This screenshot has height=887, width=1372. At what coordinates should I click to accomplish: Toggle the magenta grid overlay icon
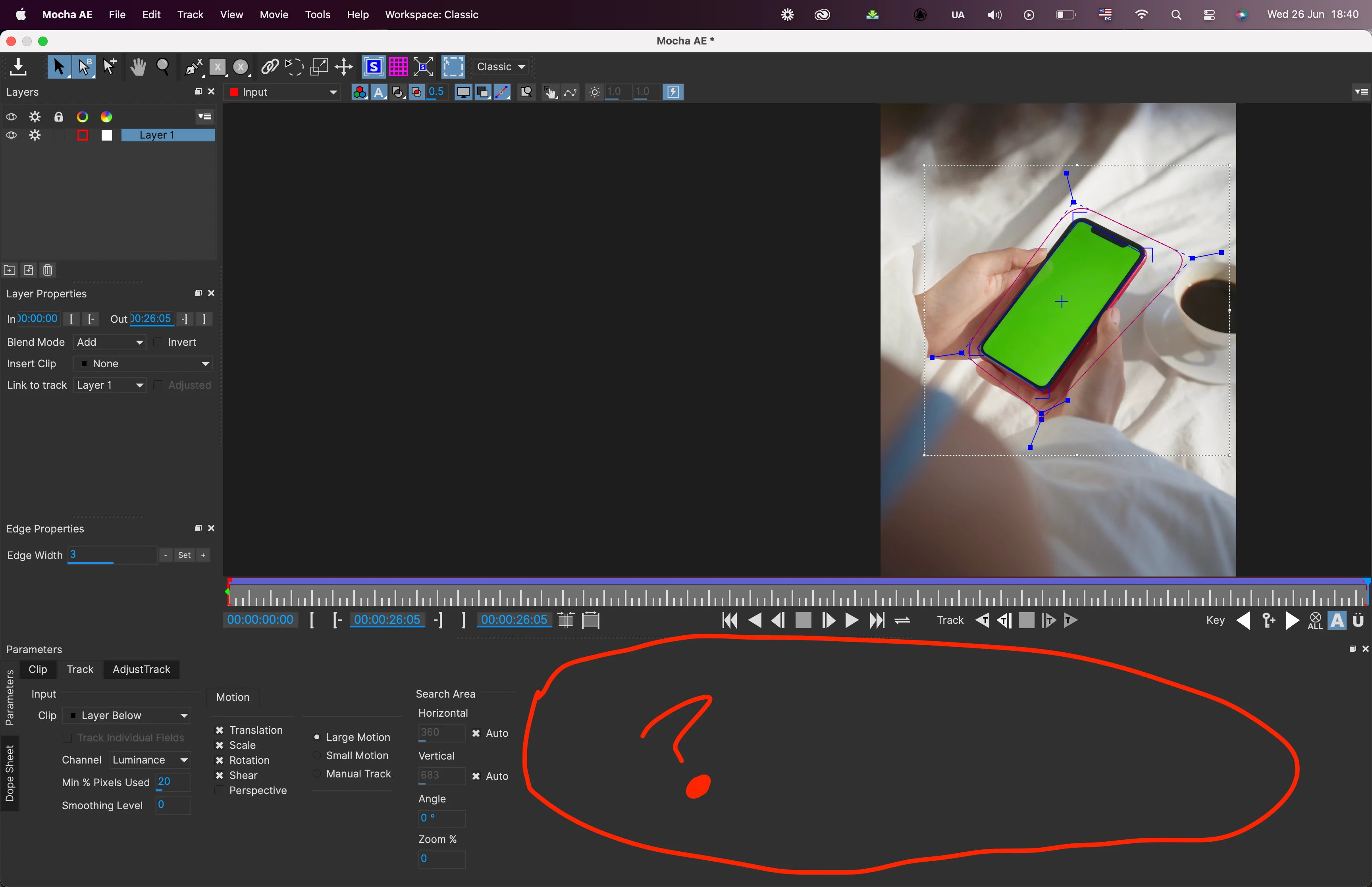[x=399, y=67]
